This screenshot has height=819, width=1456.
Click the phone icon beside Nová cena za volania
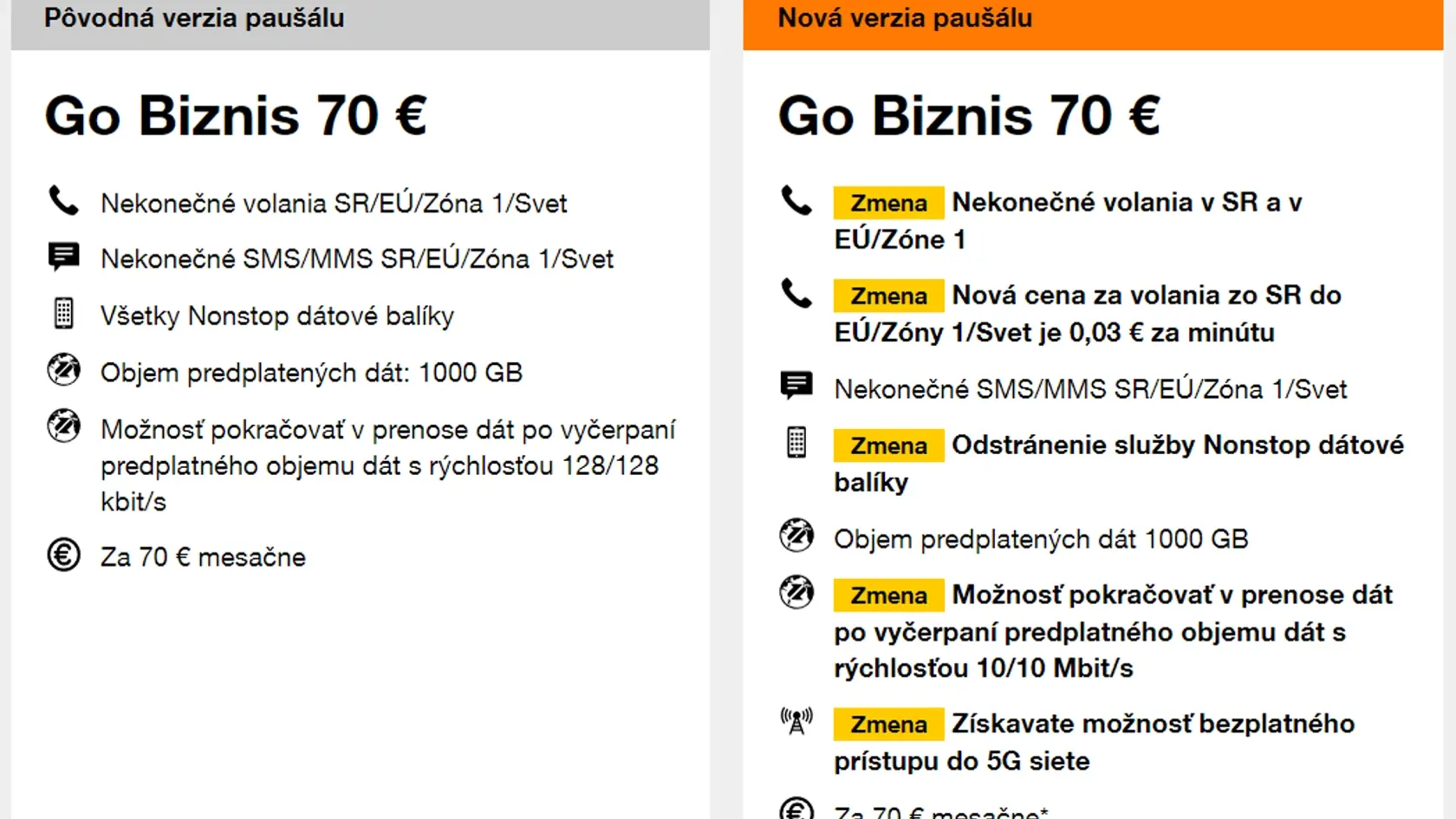[796, 294]
